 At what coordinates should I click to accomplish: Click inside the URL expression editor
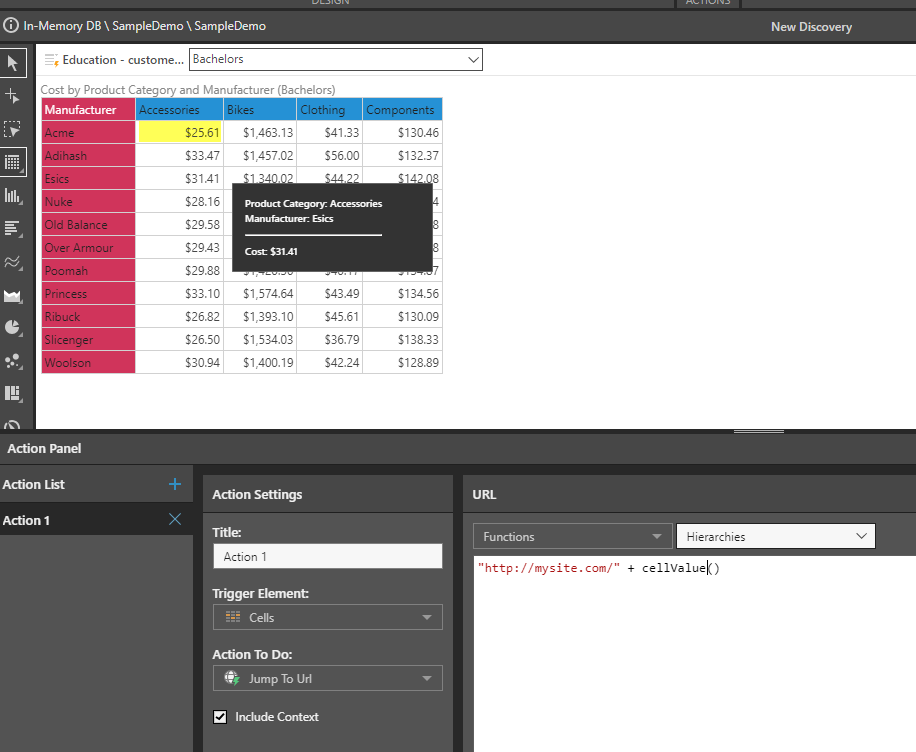[x=695, y=653]
